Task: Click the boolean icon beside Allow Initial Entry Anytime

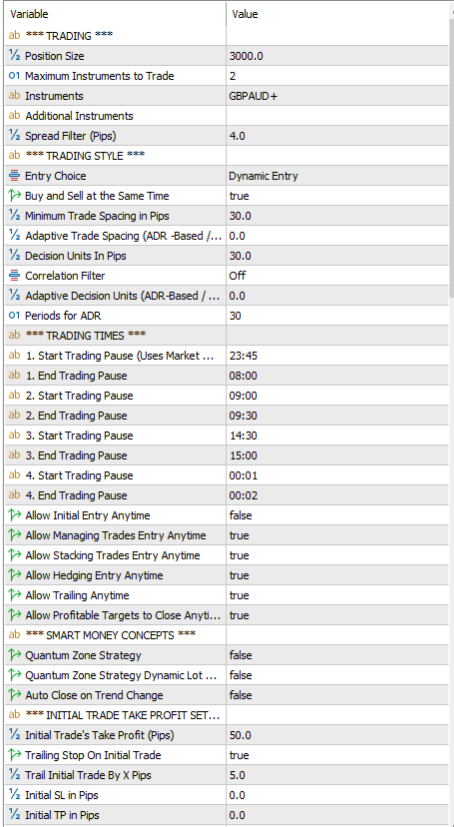Action: (14, 515)
